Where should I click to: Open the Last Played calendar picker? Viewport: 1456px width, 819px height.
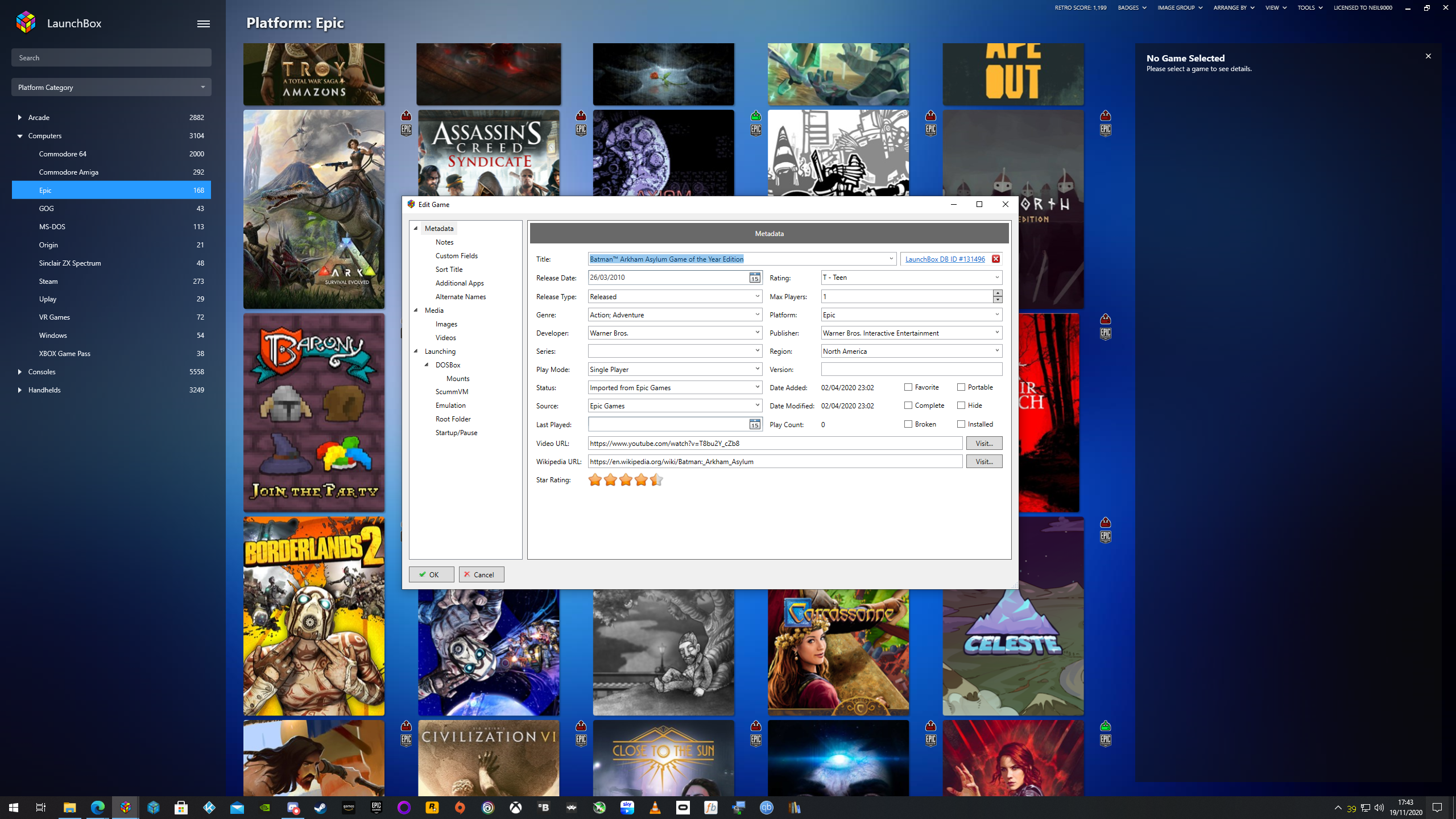(754, 424)
